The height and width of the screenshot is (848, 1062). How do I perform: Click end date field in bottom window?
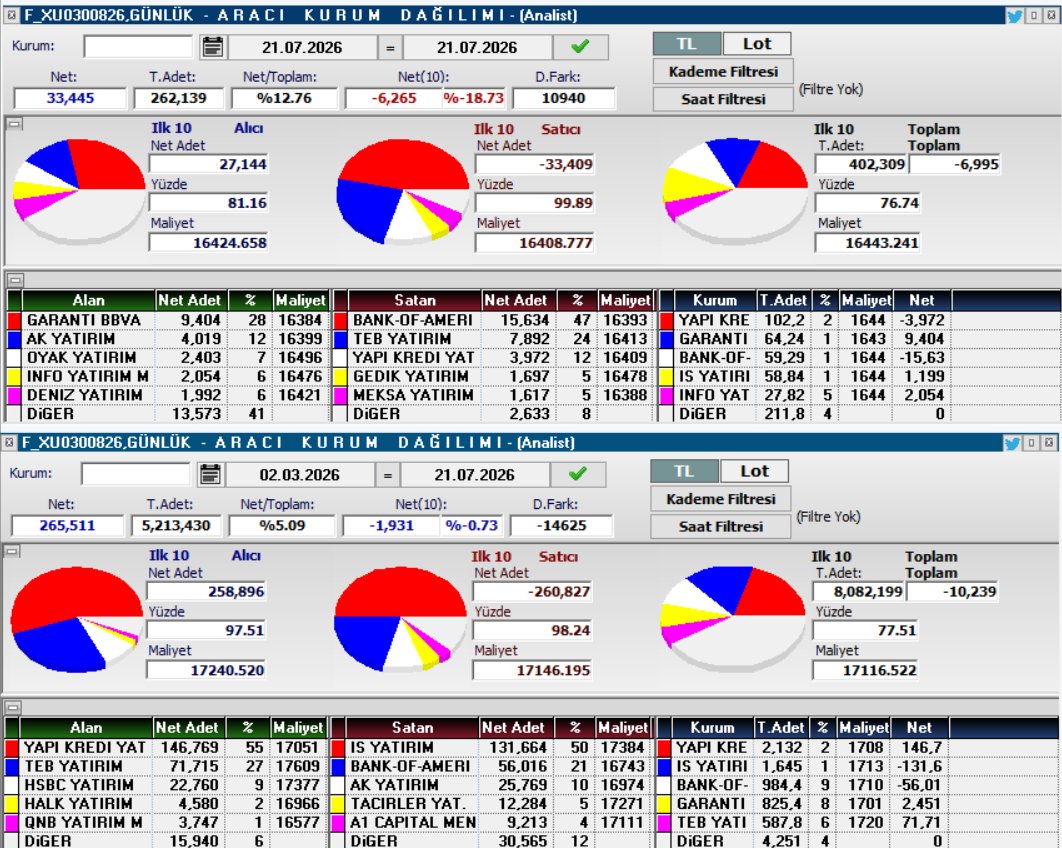[x=474, y=475]
